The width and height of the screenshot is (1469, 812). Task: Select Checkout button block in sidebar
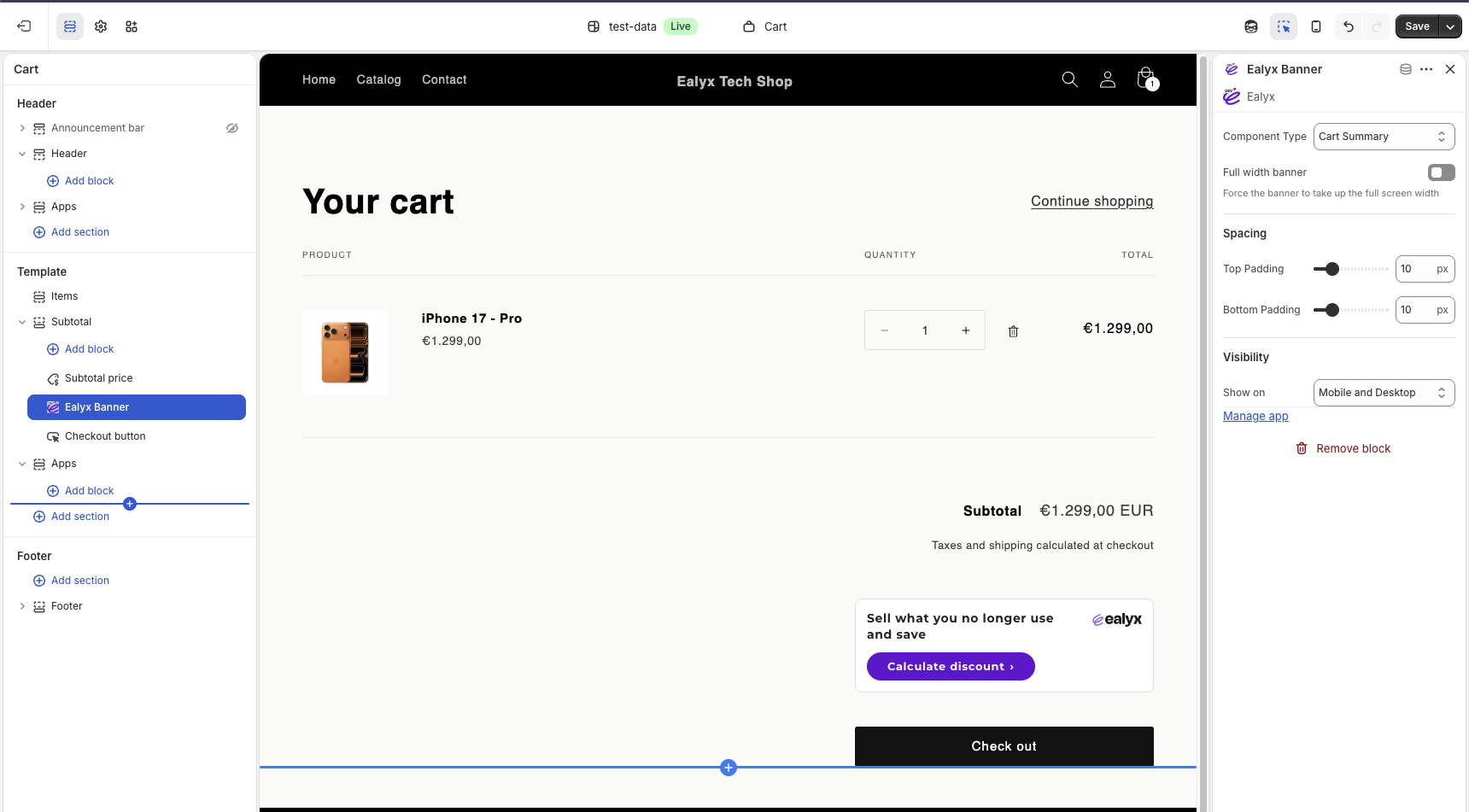coord(105,436)
